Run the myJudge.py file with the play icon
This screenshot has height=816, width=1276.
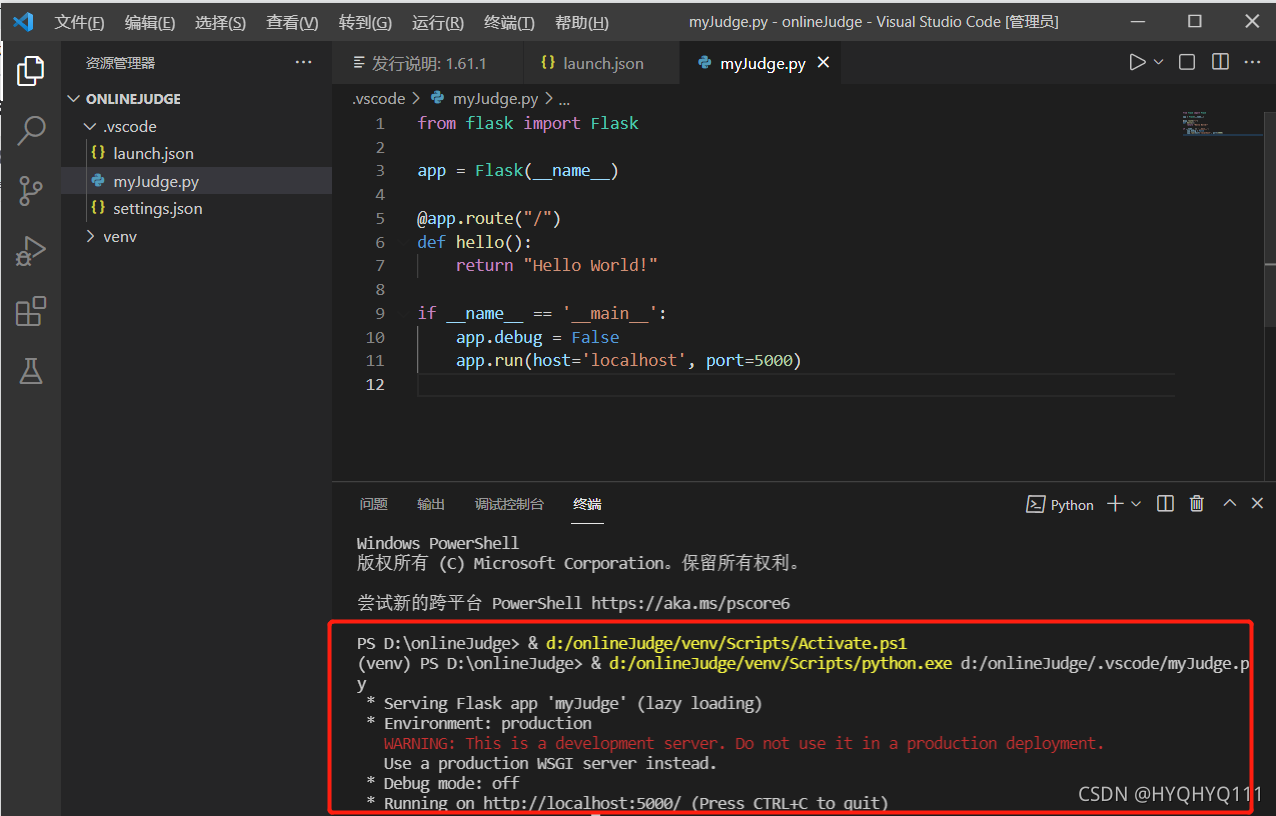(1137, 61)
